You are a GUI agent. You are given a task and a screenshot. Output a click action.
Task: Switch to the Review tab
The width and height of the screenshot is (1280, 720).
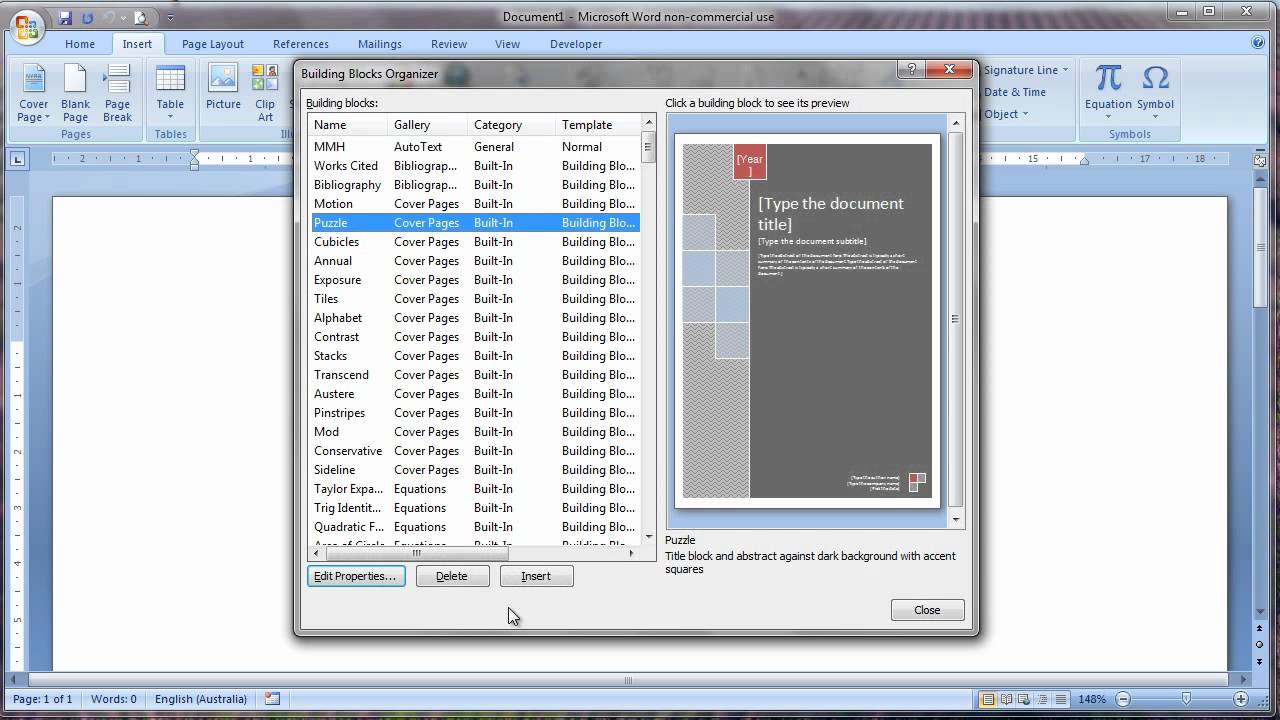(449, 44)
